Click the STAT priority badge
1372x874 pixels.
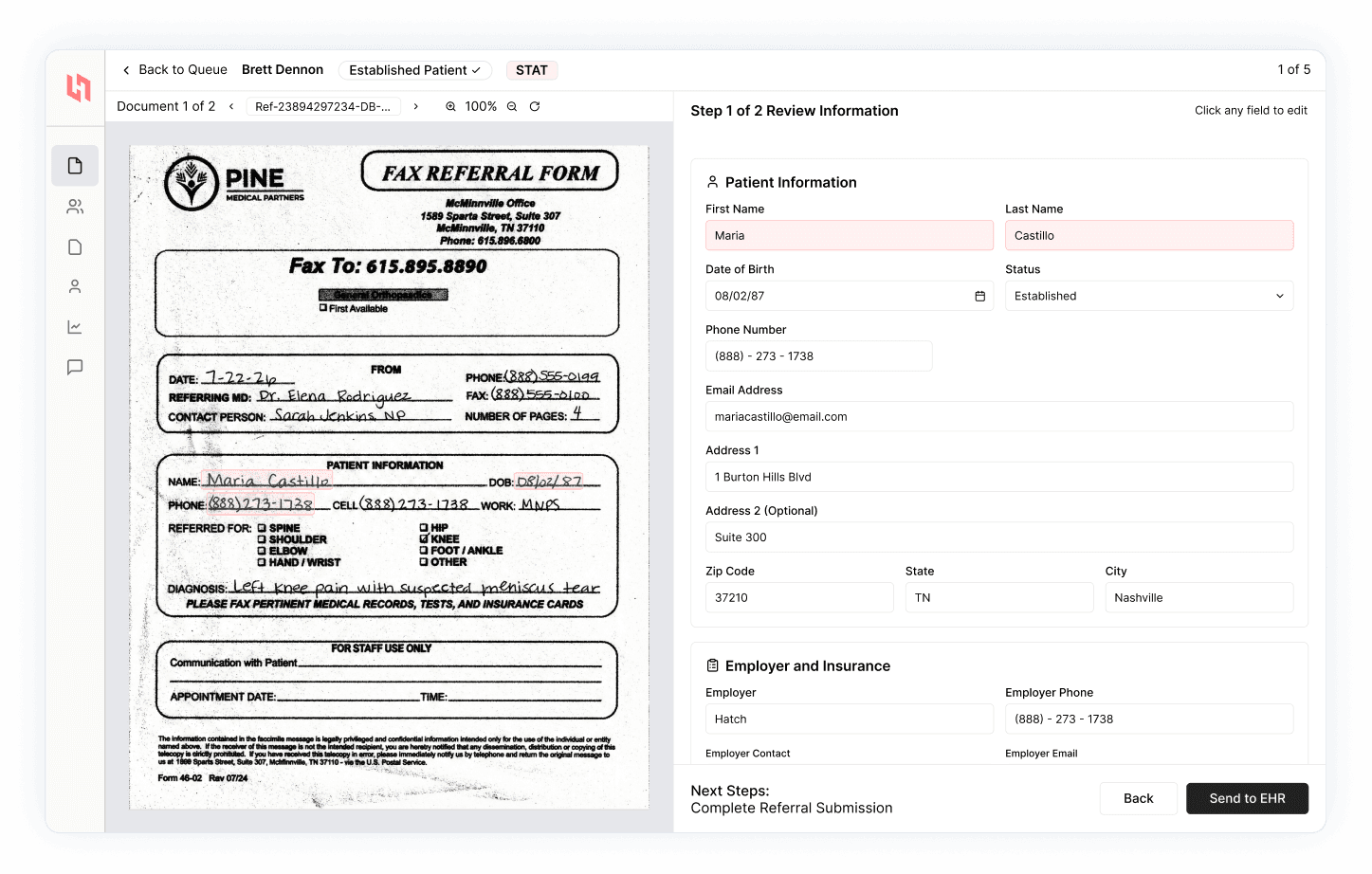[x=531, y=70]
